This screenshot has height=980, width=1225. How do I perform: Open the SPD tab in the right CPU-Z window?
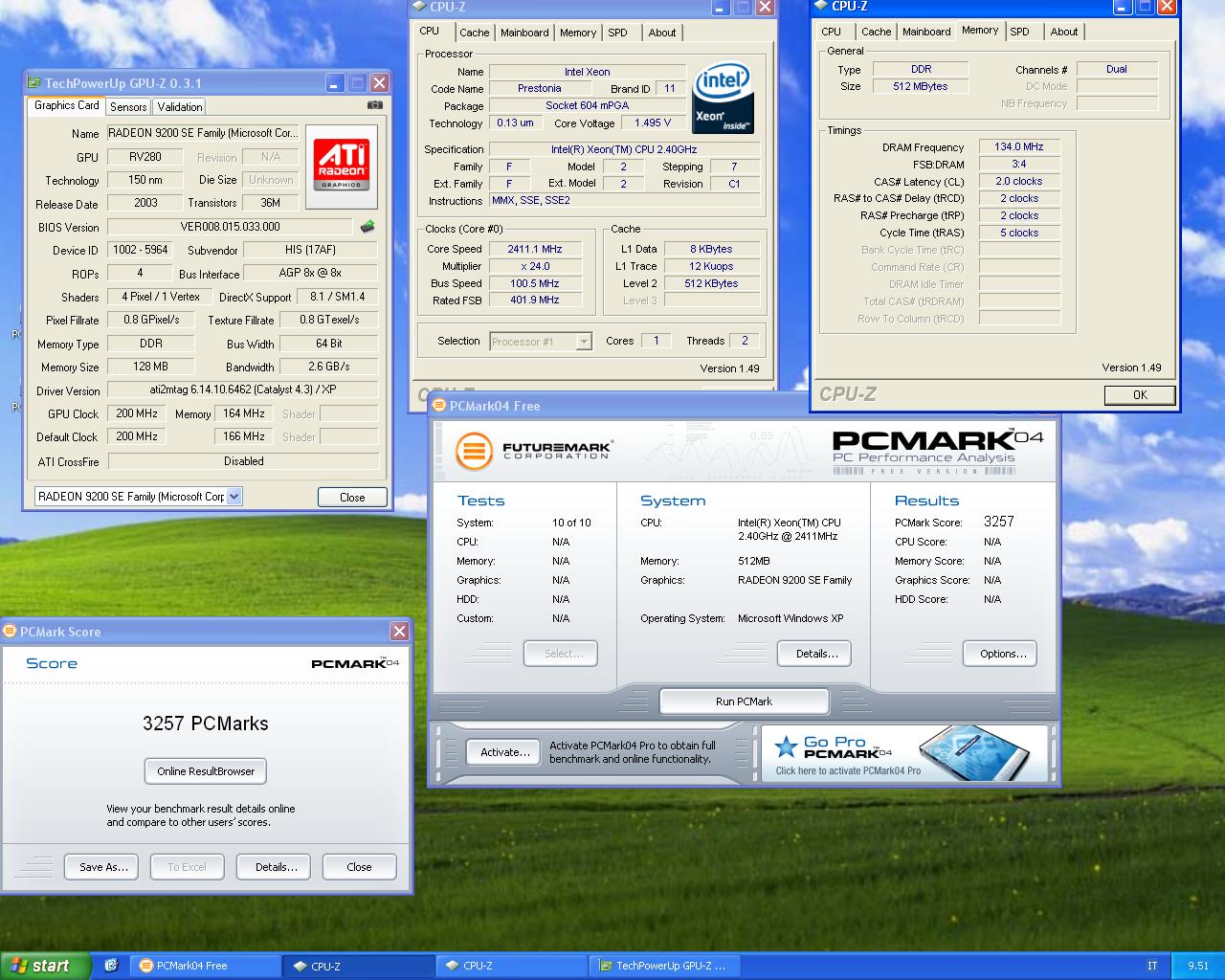[1020, 32]
